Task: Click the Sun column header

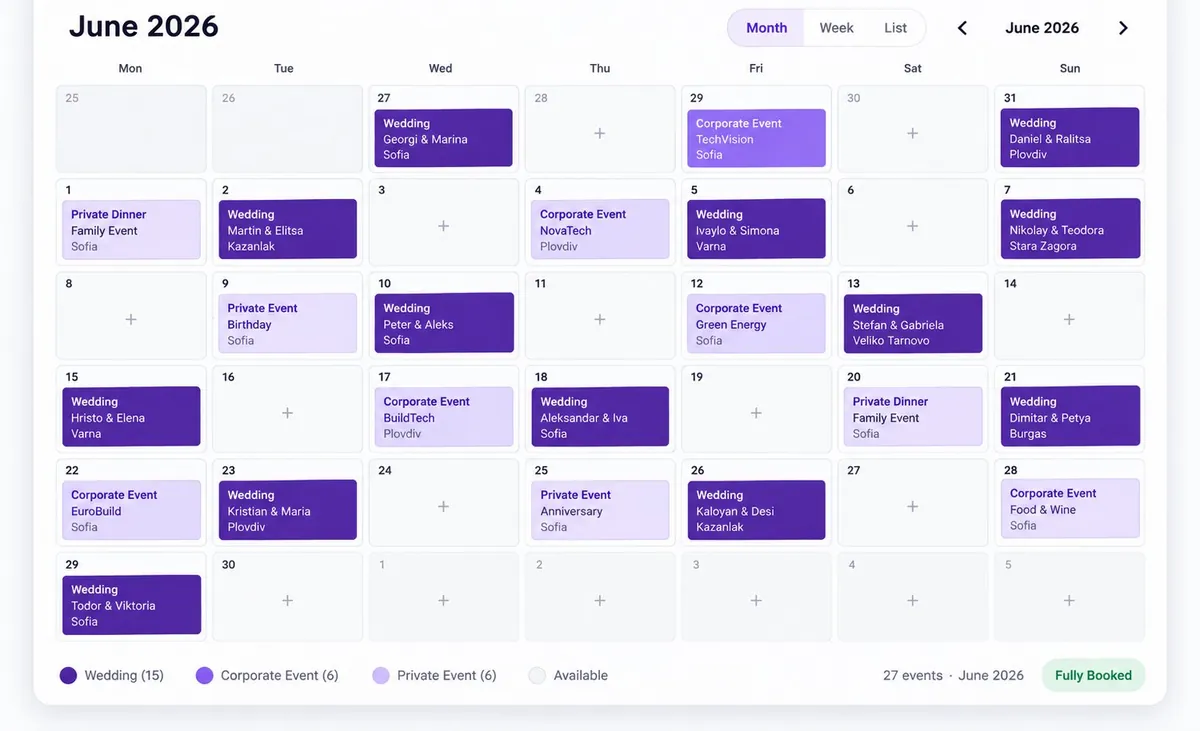Action: 1070,68
